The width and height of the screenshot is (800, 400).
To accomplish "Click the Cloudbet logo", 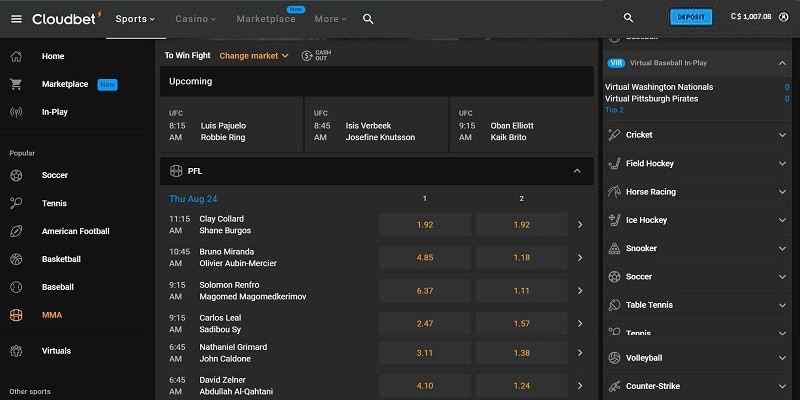I will pyautogui.click(x=67, y=18).
